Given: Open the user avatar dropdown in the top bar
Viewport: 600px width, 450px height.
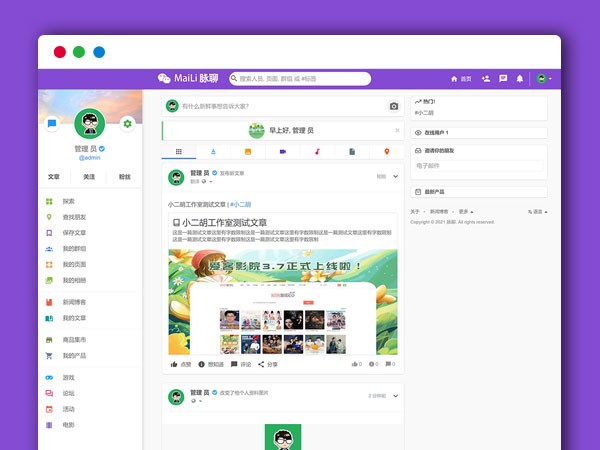Looking at the screenshot, I should click(x=543, y=79).
